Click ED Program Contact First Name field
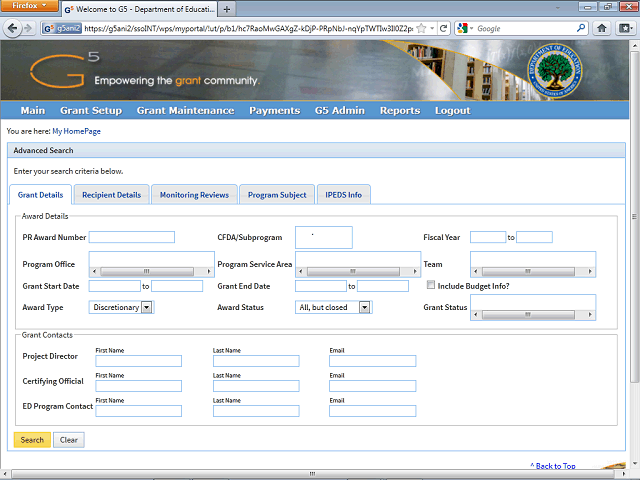Viewport: 640px width, 480px height. tap(139, 411)
